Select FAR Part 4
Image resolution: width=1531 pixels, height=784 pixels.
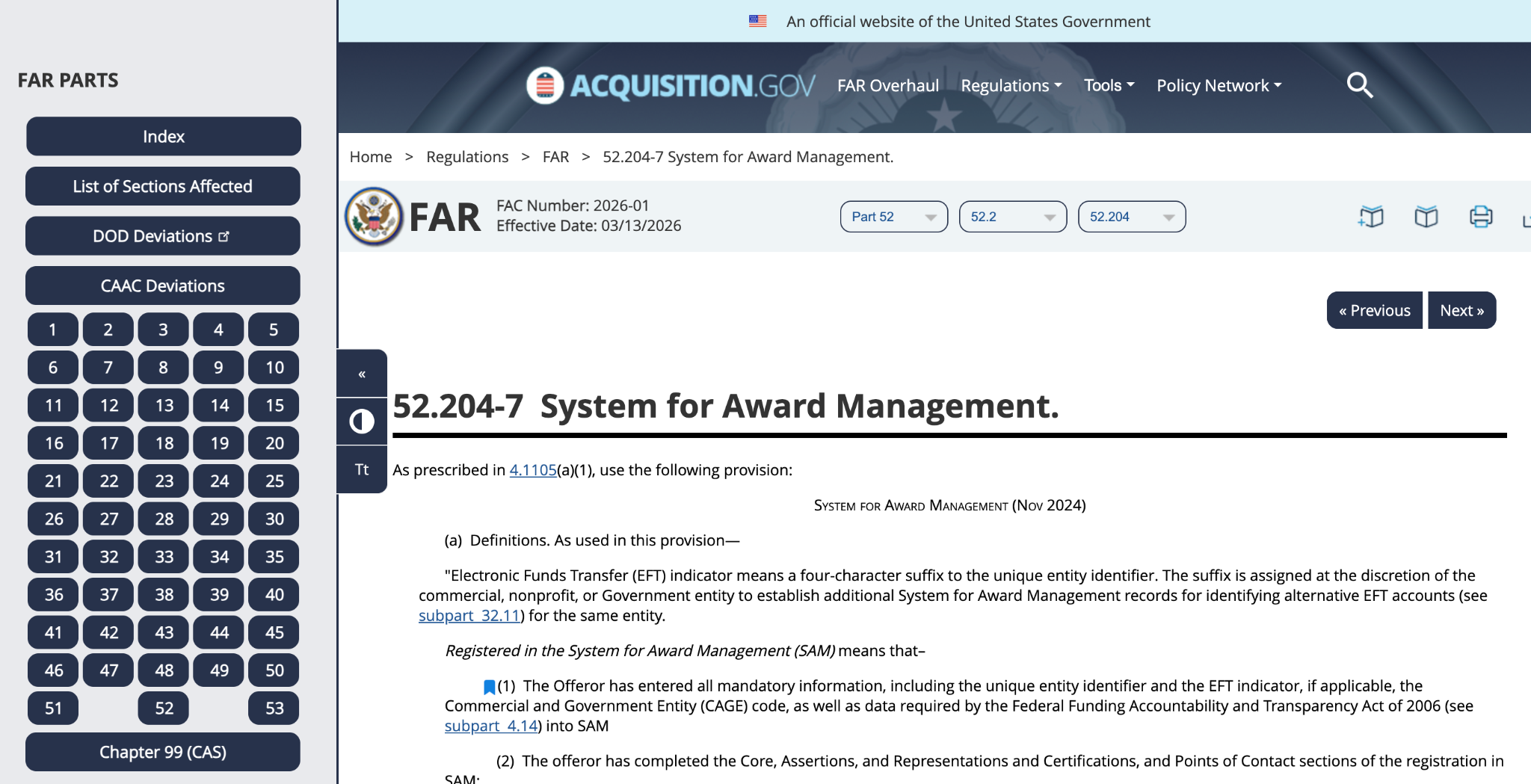coord(218,330)
